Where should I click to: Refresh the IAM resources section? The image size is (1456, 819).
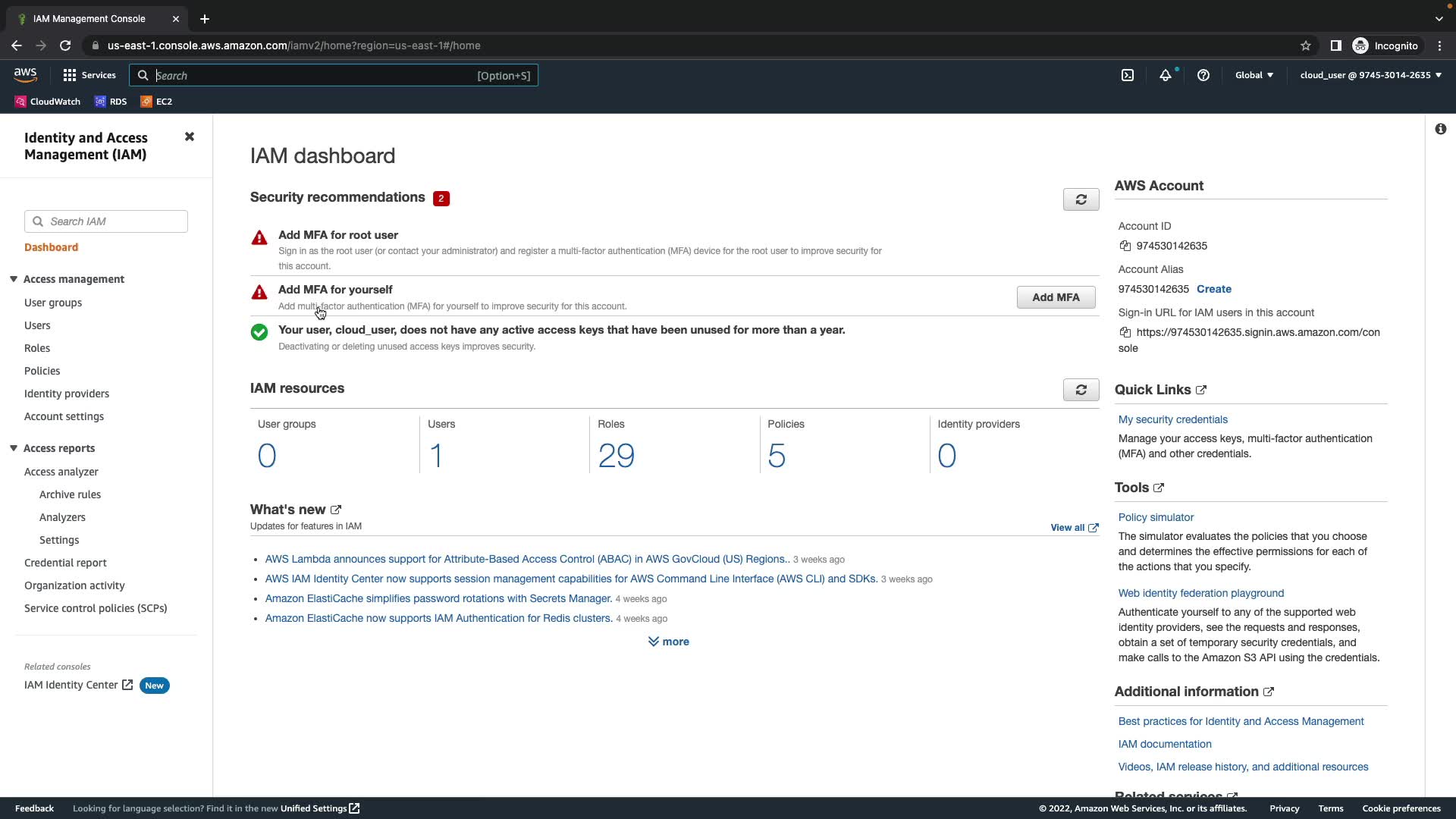(1081, 390)
